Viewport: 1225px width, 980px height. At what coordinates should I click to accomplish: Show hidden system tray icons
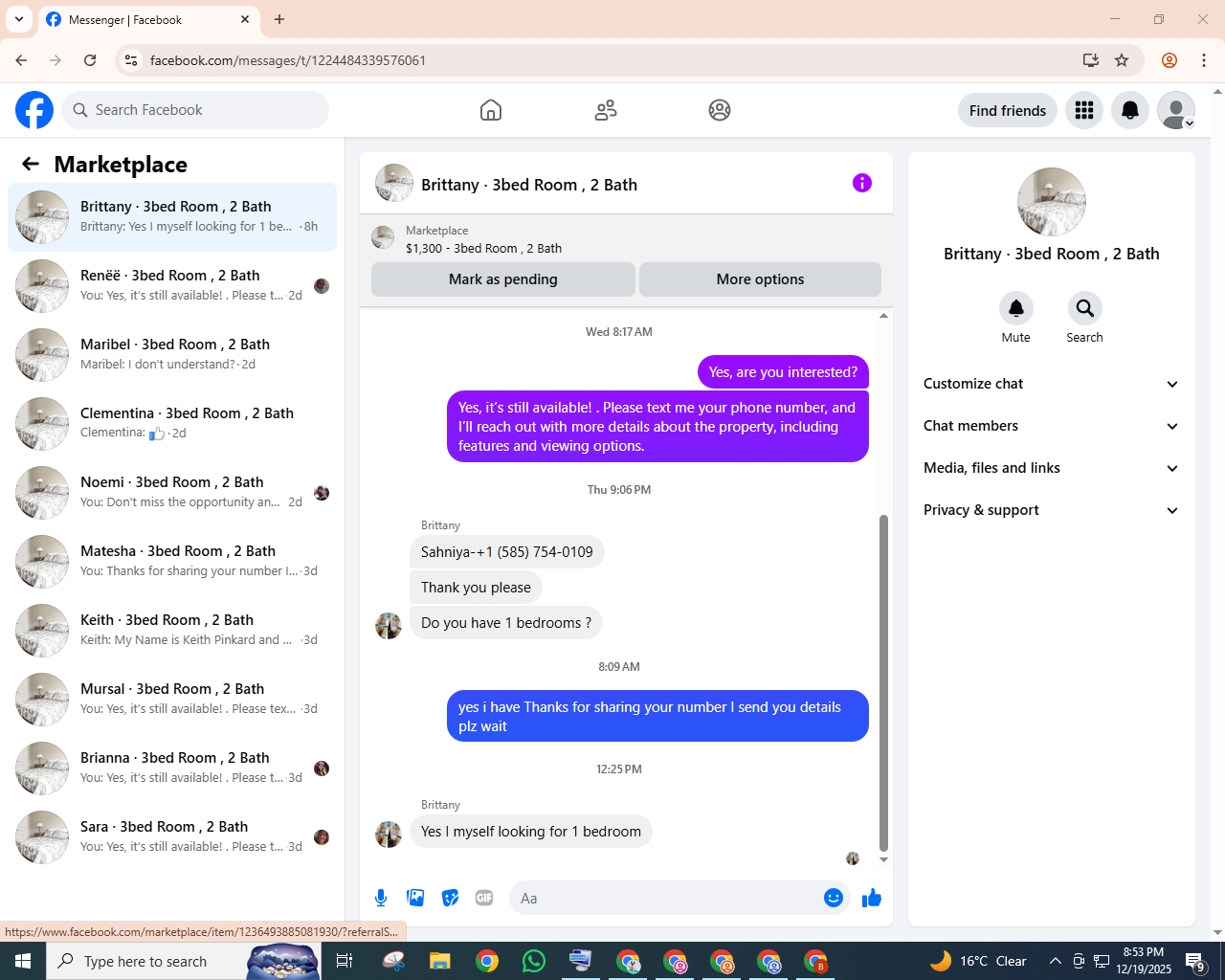click(x=1055, y=961)
